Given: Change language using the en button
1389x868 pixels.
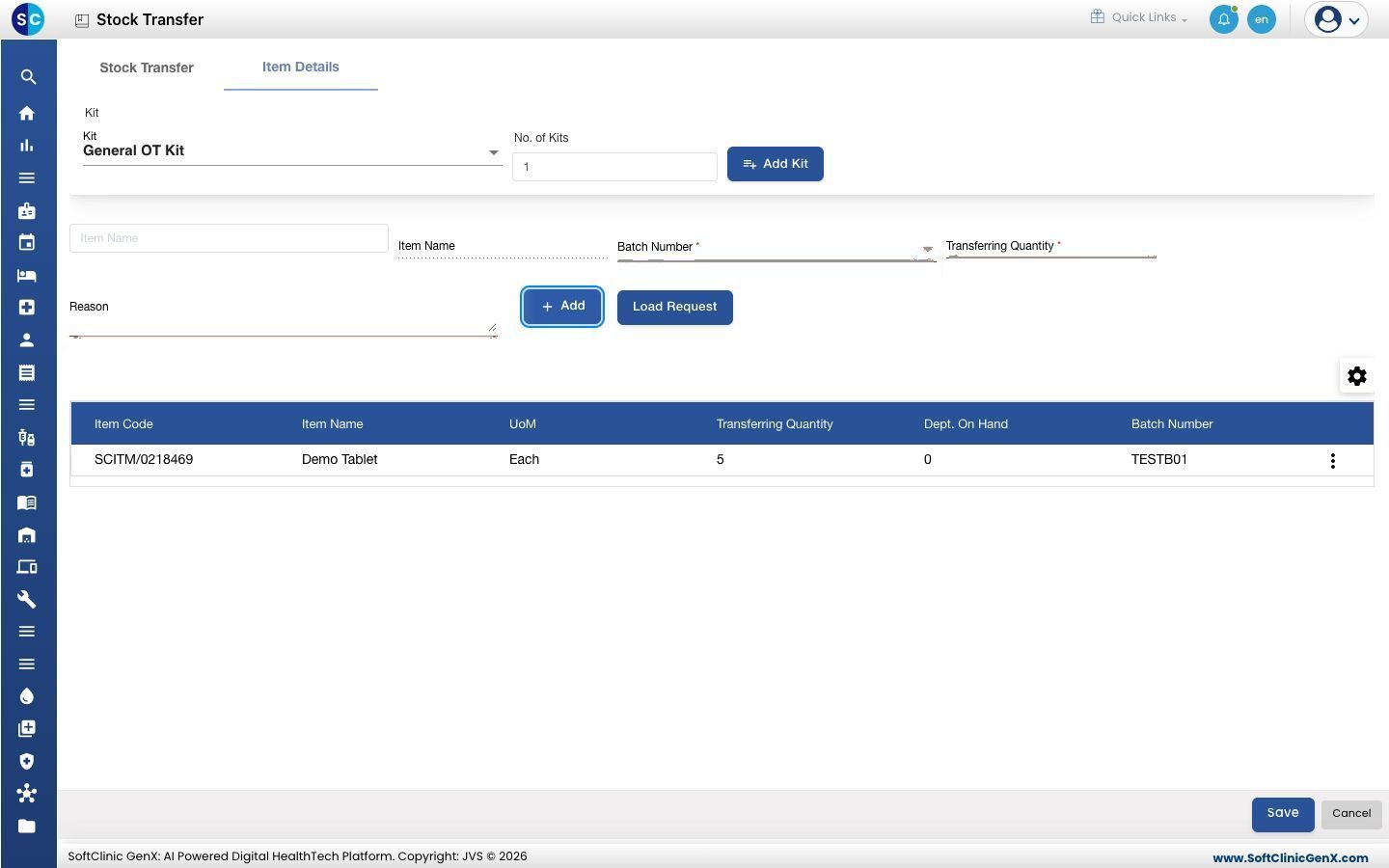Looking at the screenshot, I should coord(1262,19).
